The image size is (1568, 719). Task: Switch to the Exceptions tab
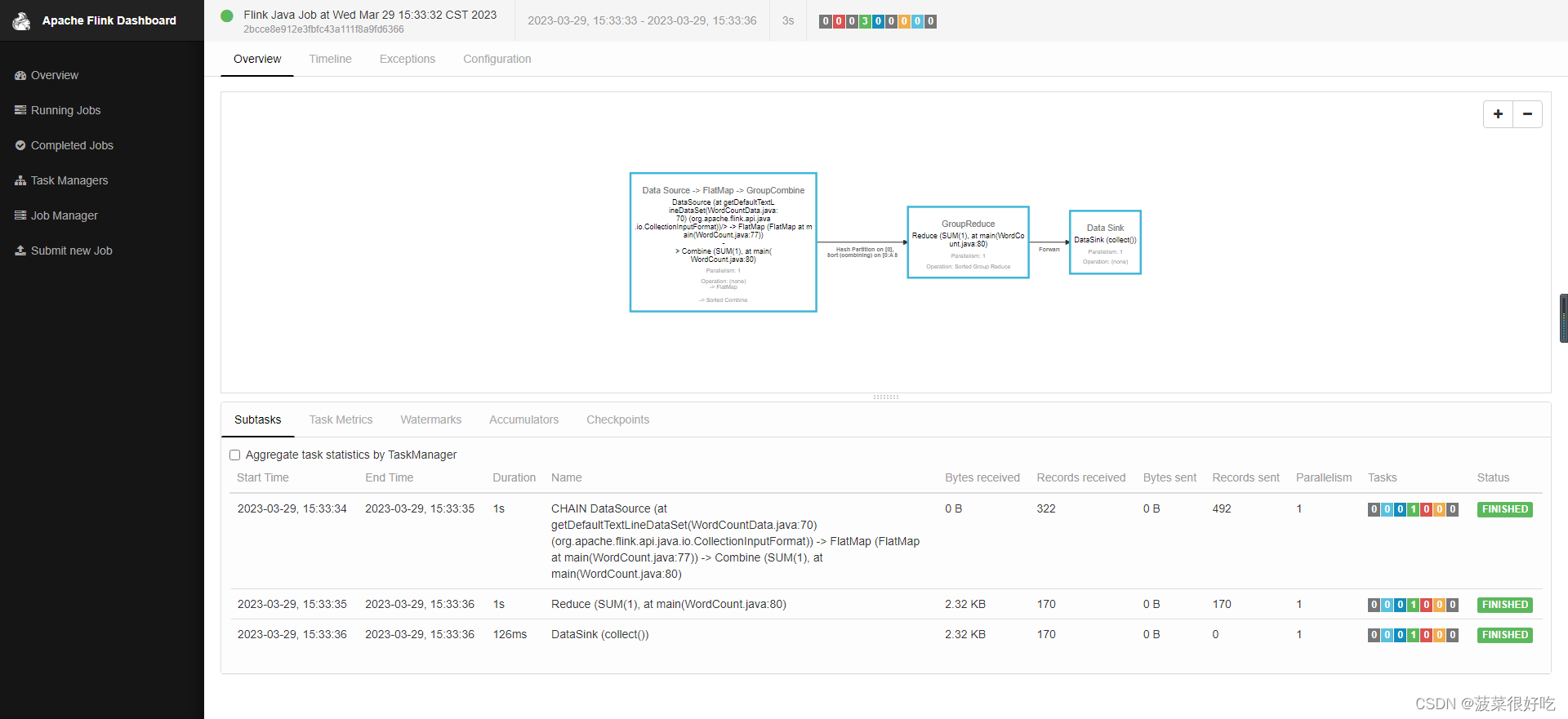(408, 59)
